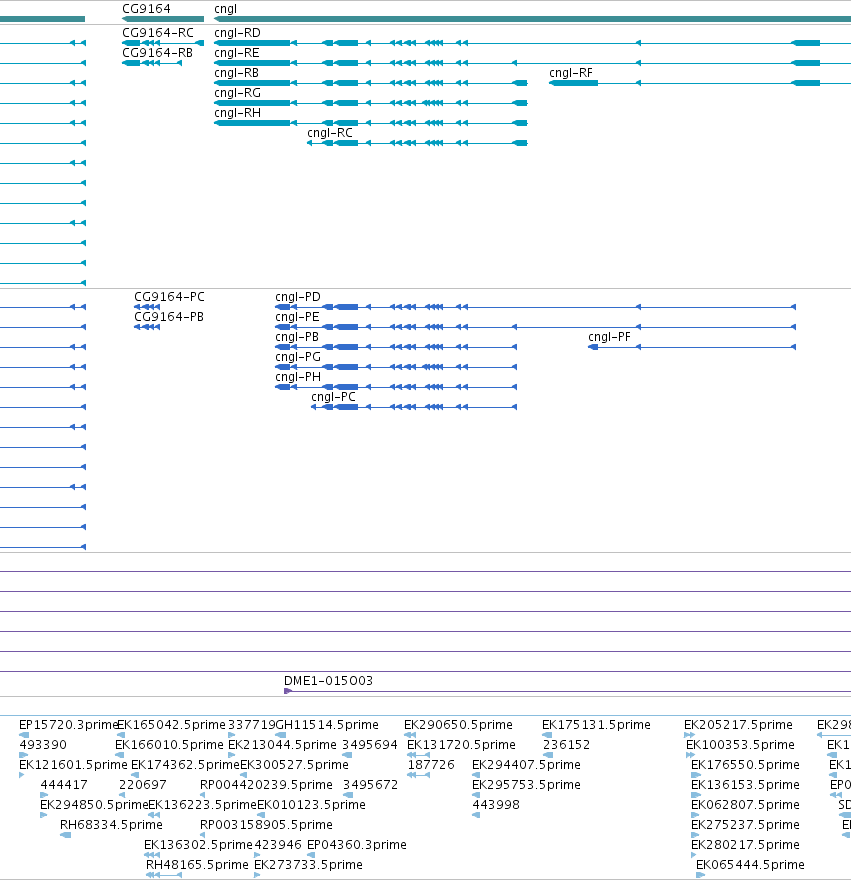Screen dimensions: 851x880
Task: Select the 443998 feature label
Action: [x=496, y=805]
